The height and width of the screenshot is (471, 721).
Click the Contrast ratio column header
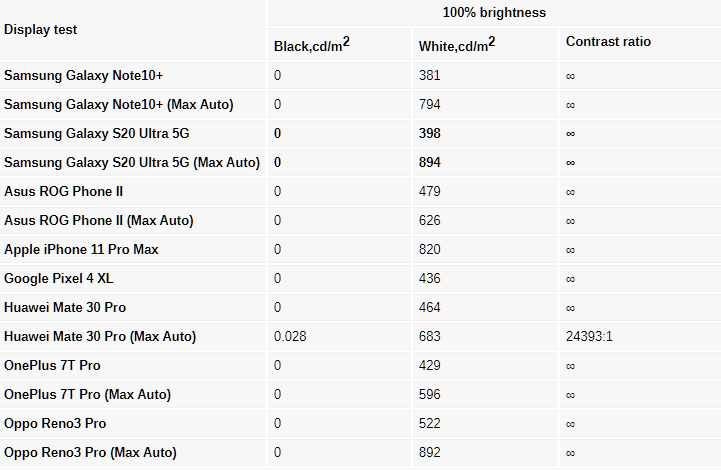tap(608, 41)
